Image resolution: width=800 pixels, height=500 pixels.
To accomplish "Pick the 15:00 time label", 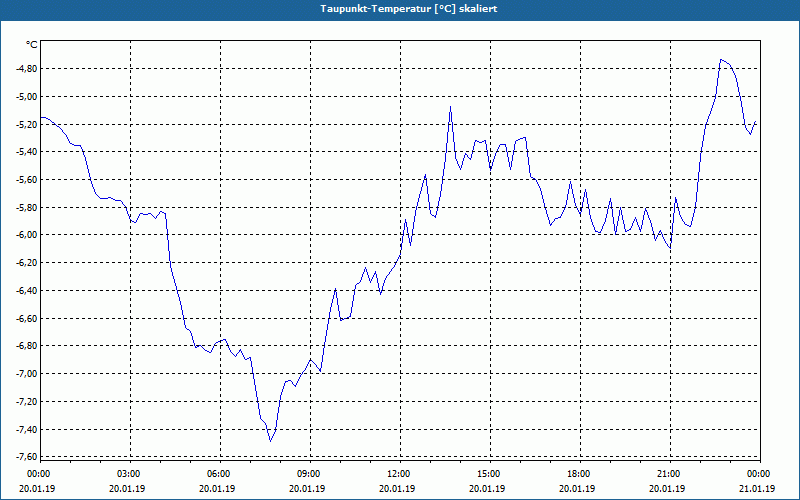I will [x=490, y=474].
